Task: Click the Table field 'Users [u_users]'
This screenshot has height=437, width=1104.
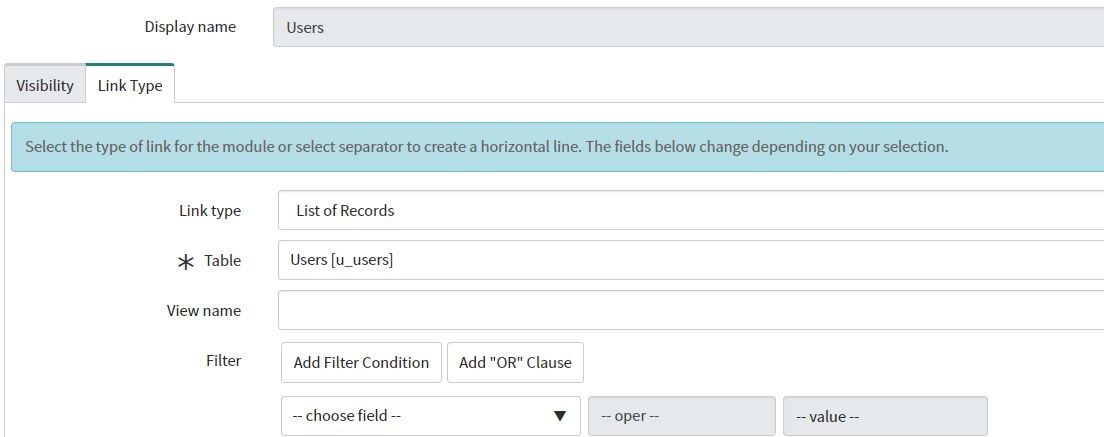Action: pyautogui.click(x=691, y=260)
